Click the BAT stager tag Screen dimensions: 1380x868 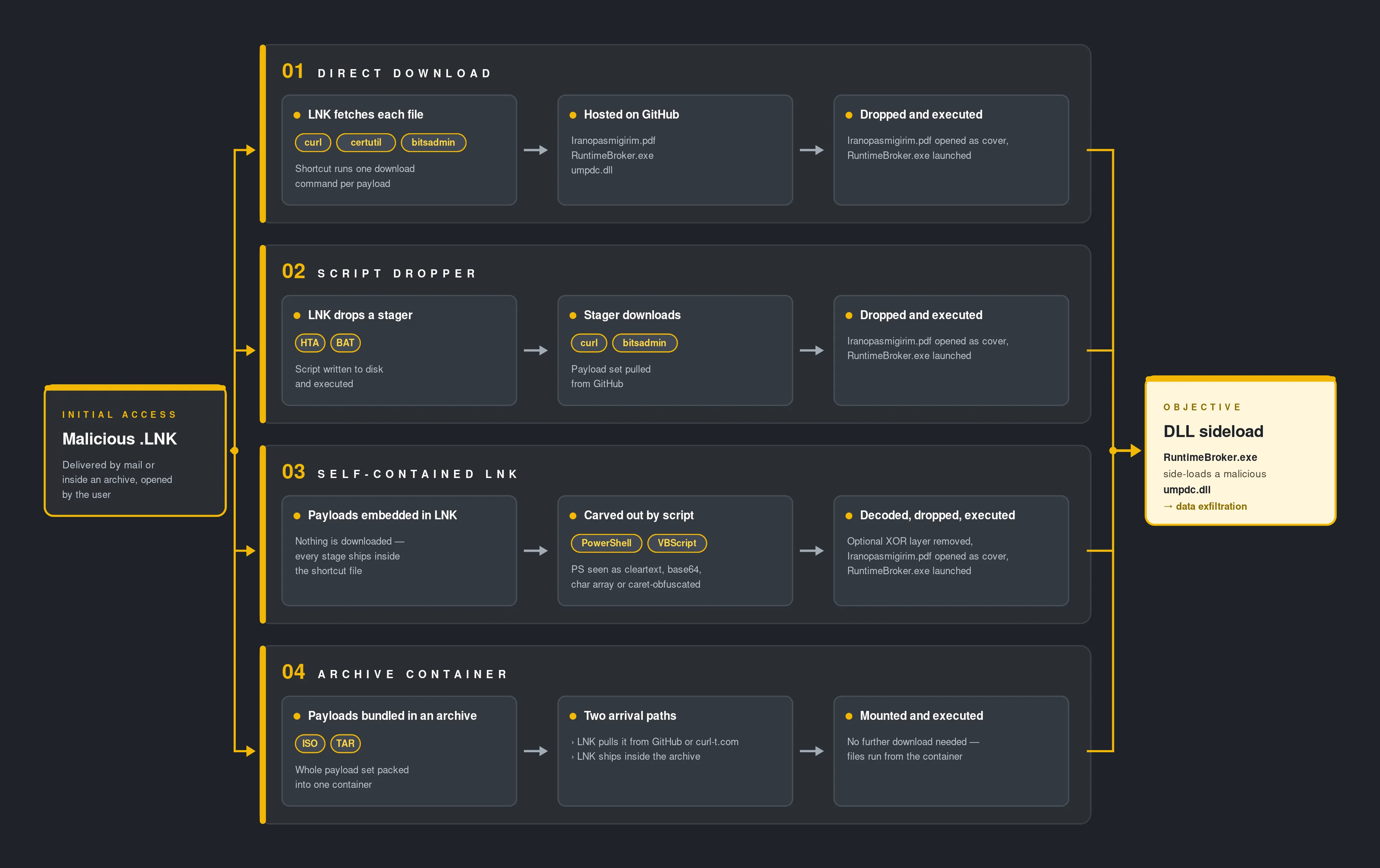click(345, 343)
